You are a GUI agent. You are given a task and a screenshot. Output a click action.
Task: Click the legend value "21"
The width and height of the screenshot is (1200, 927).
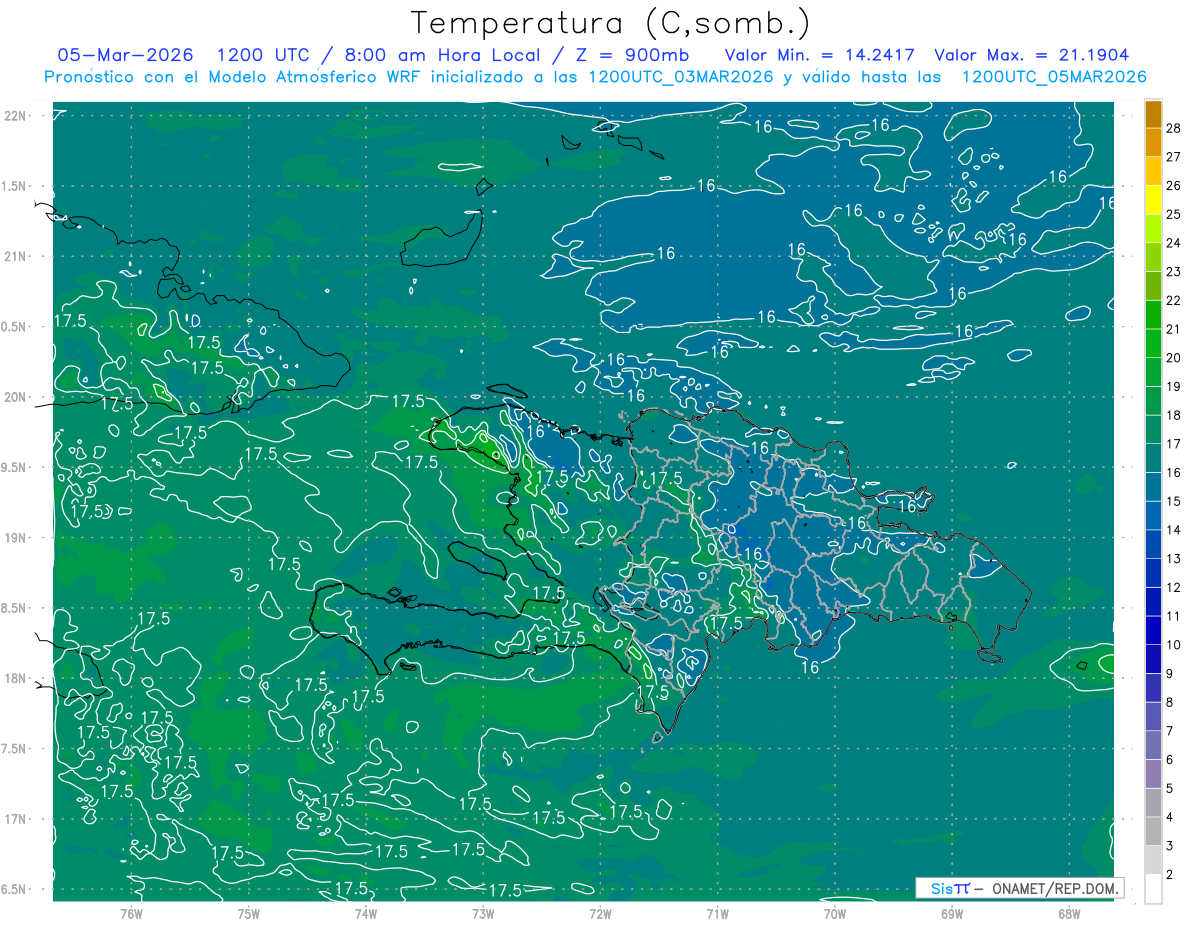[x=1173, y=329]
